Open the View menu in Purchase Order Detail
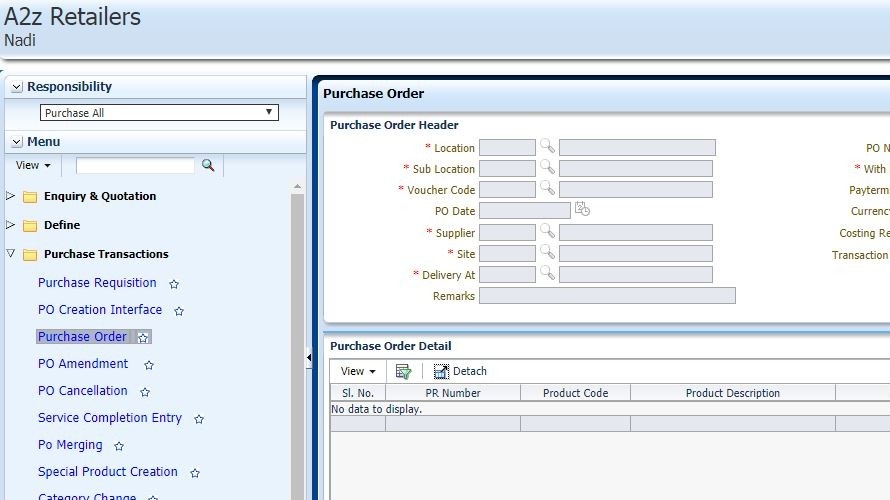 click(358, 371)
